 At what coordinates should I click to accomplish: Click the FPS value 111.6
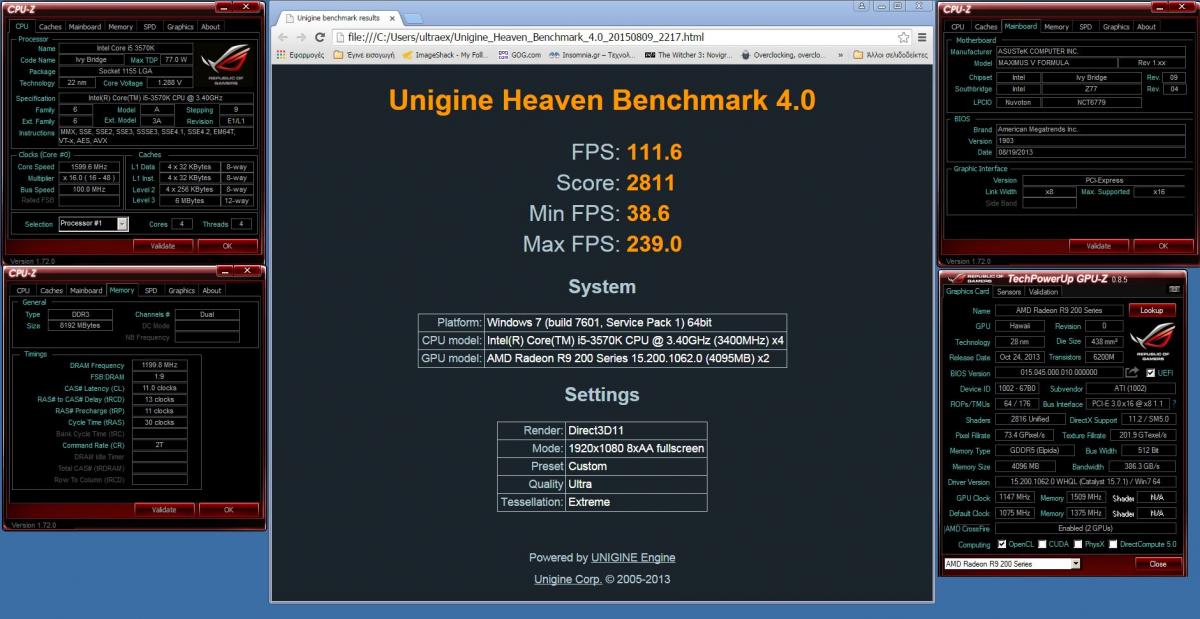pos(654,152)
